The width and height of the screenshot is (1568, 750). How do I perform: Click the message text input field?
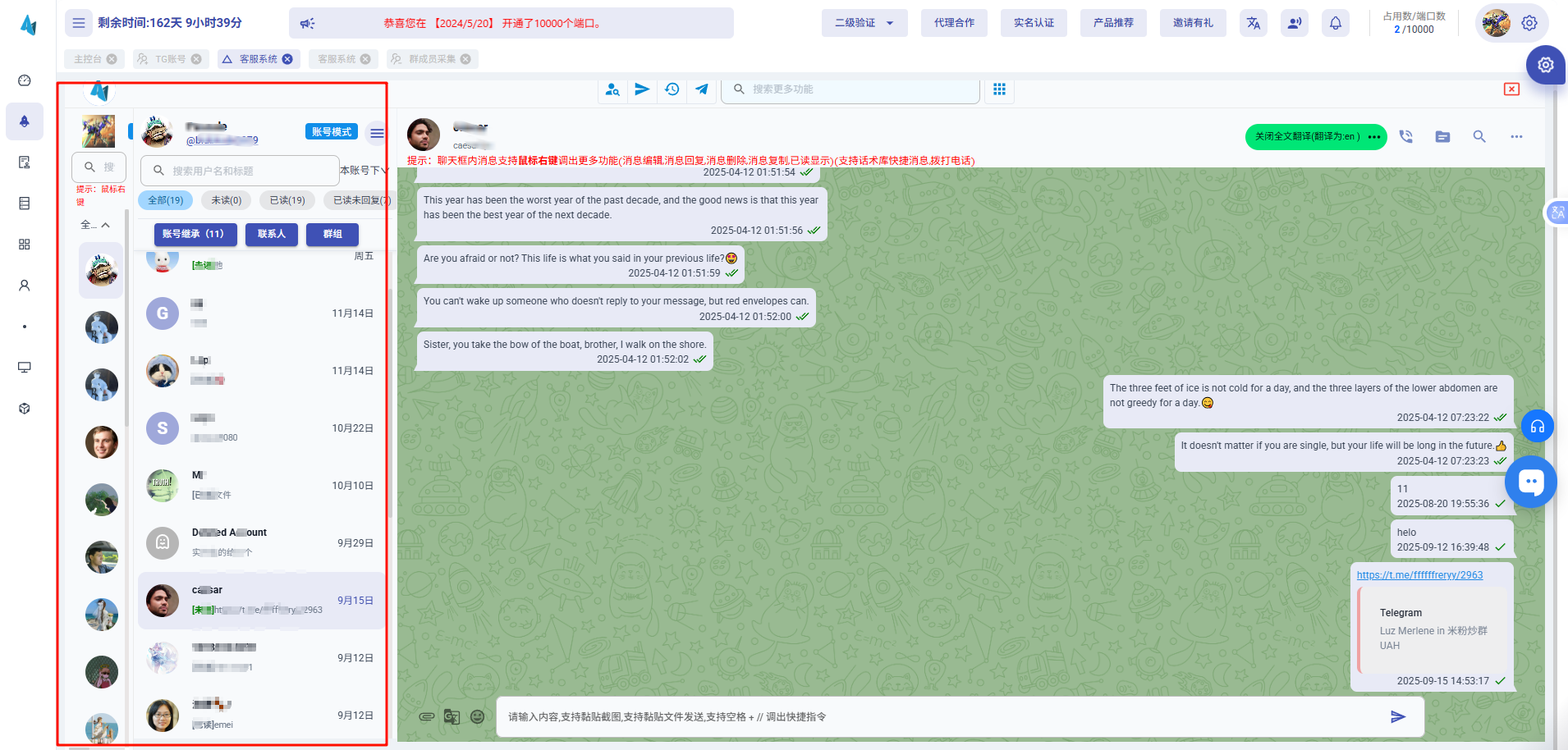click(x=936, y=717)
